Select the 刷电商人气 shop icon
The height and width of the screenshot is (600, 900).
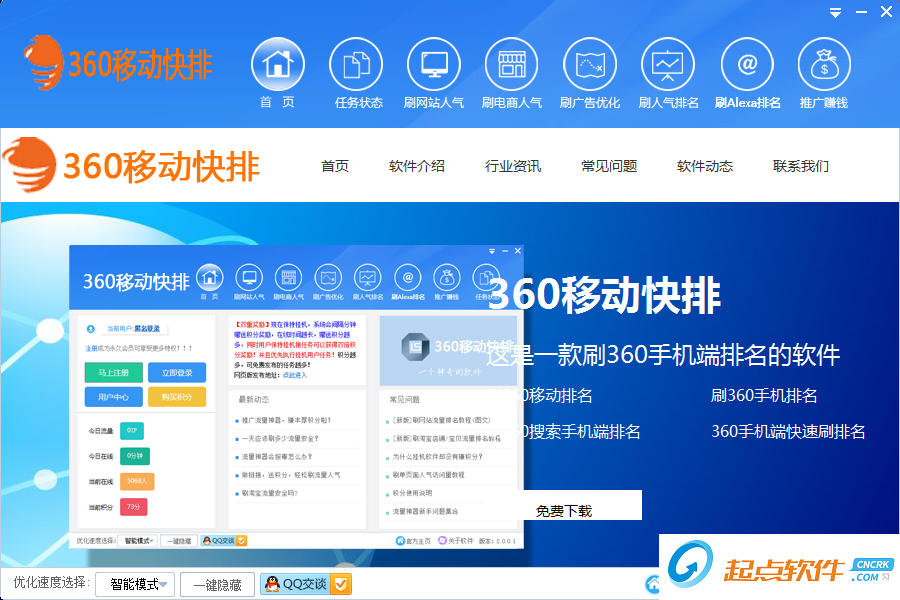[511, 64]
